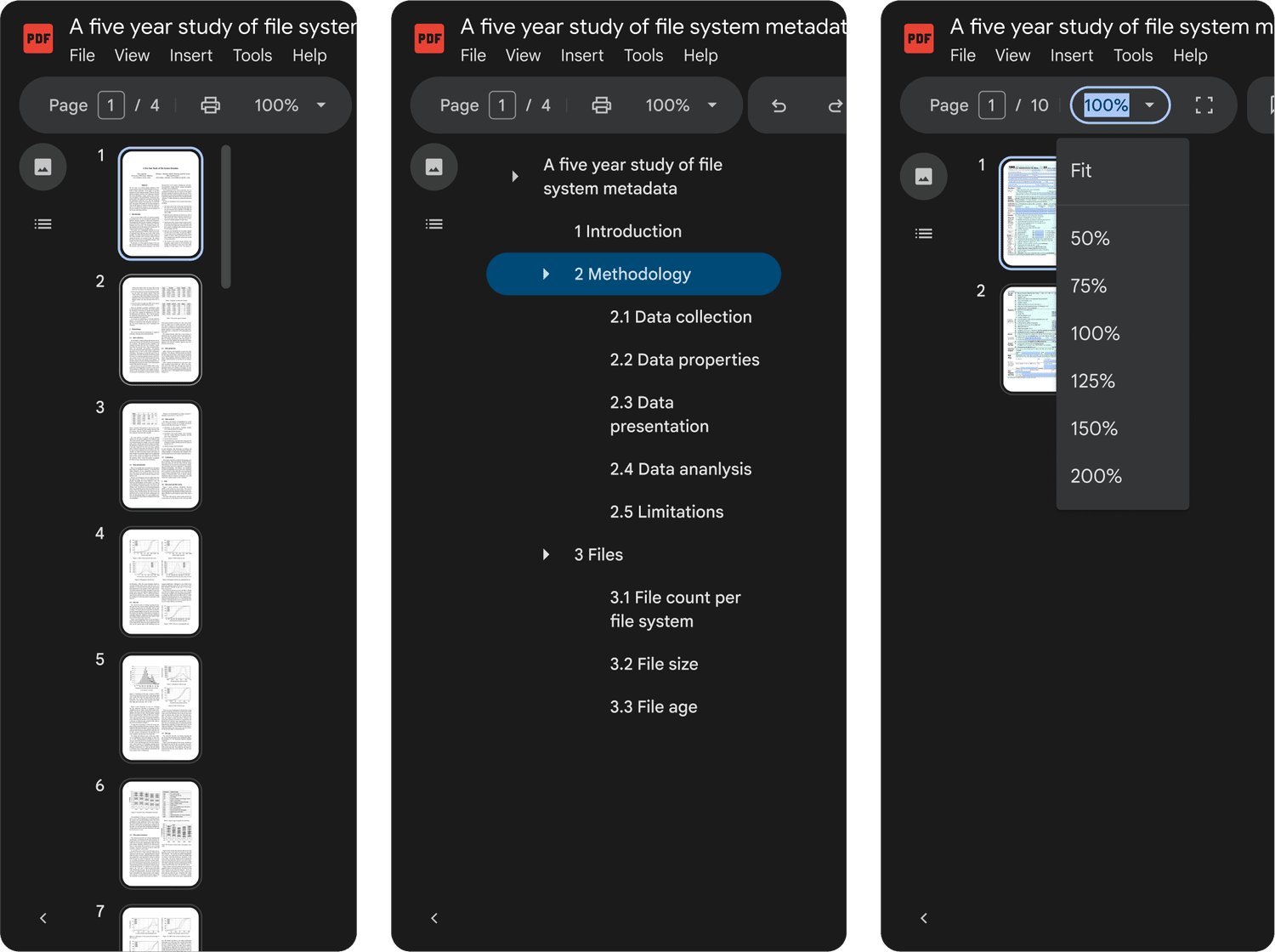1275x952 pixels.
Task: Click the undo arrow icon
Action: coord(779,105)
